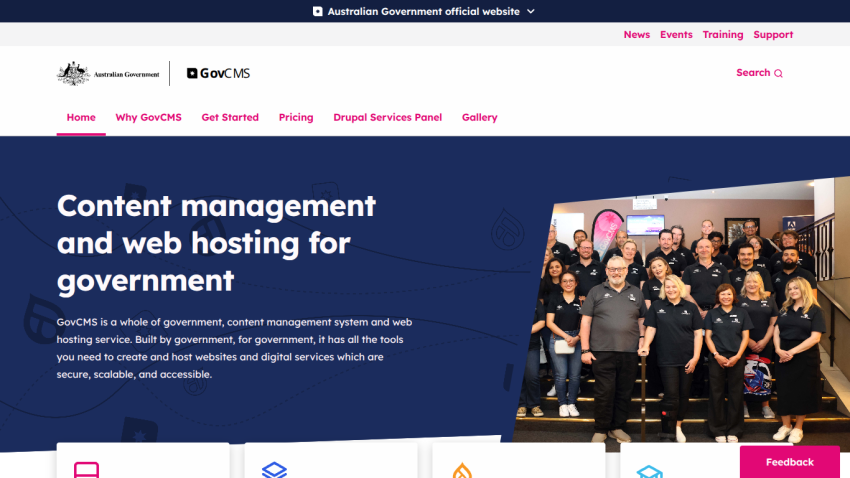Click the hero heading "Content management and web hosting for government"
This screenshot has width=850, height=478.
pyautogui.click(x=216, y=243)
